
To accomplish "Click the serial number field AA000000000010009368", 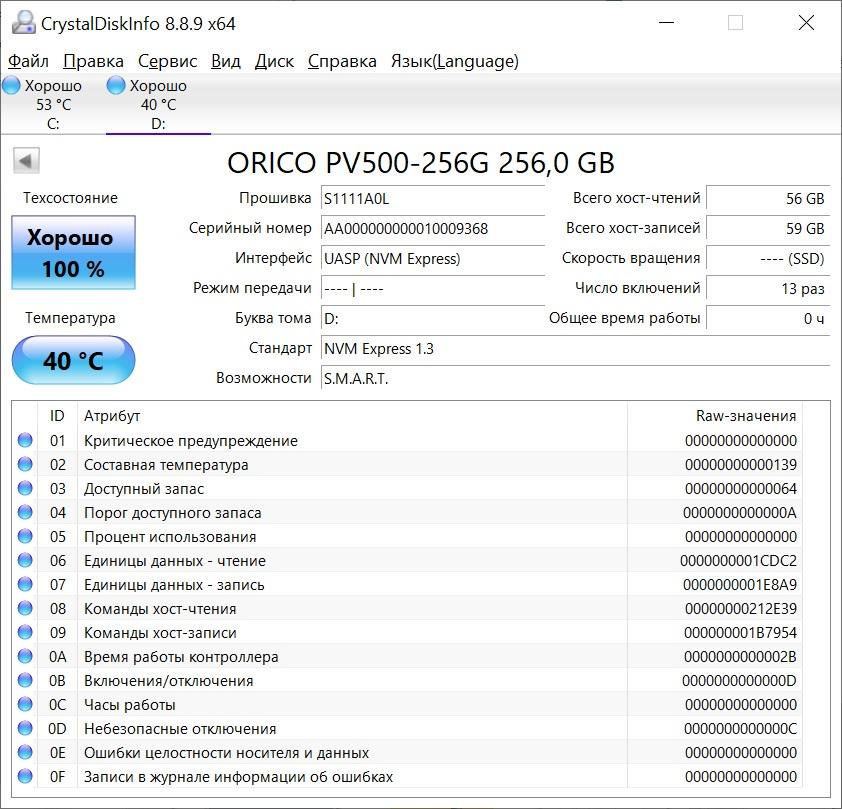I will [433, 229].
